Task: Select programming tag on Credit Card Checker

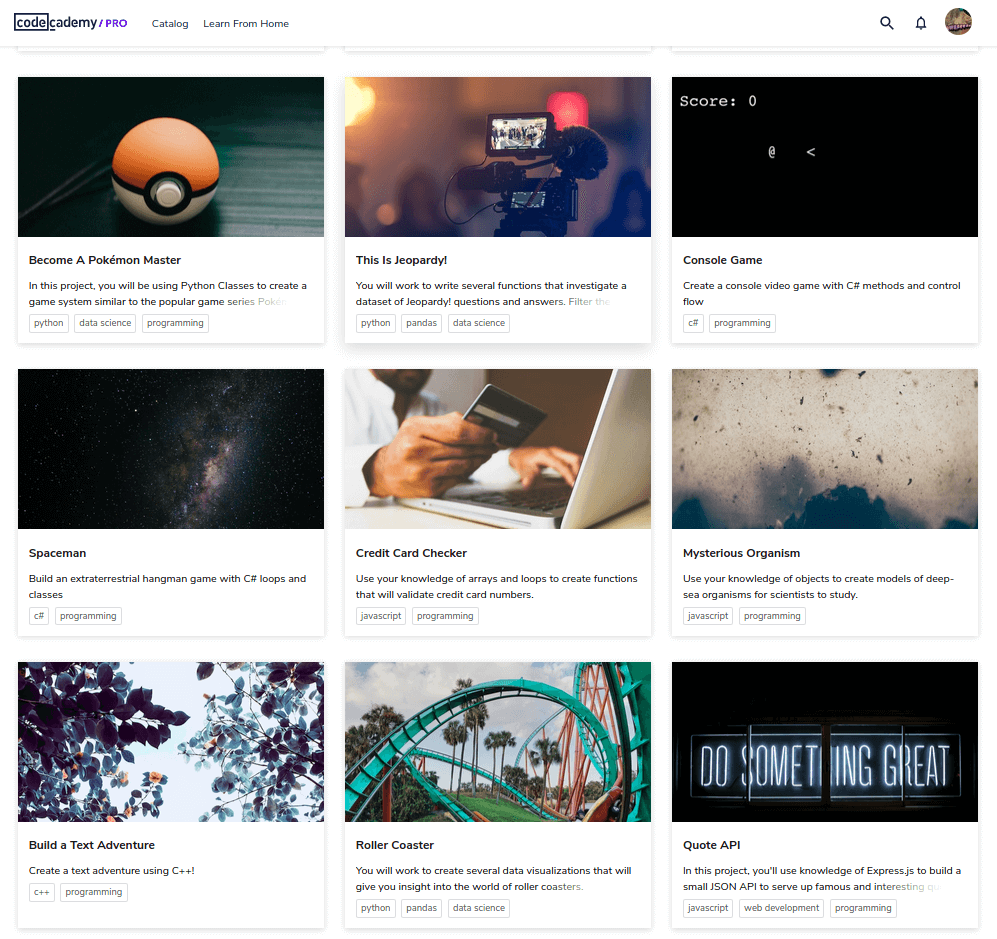Action: 445,616
